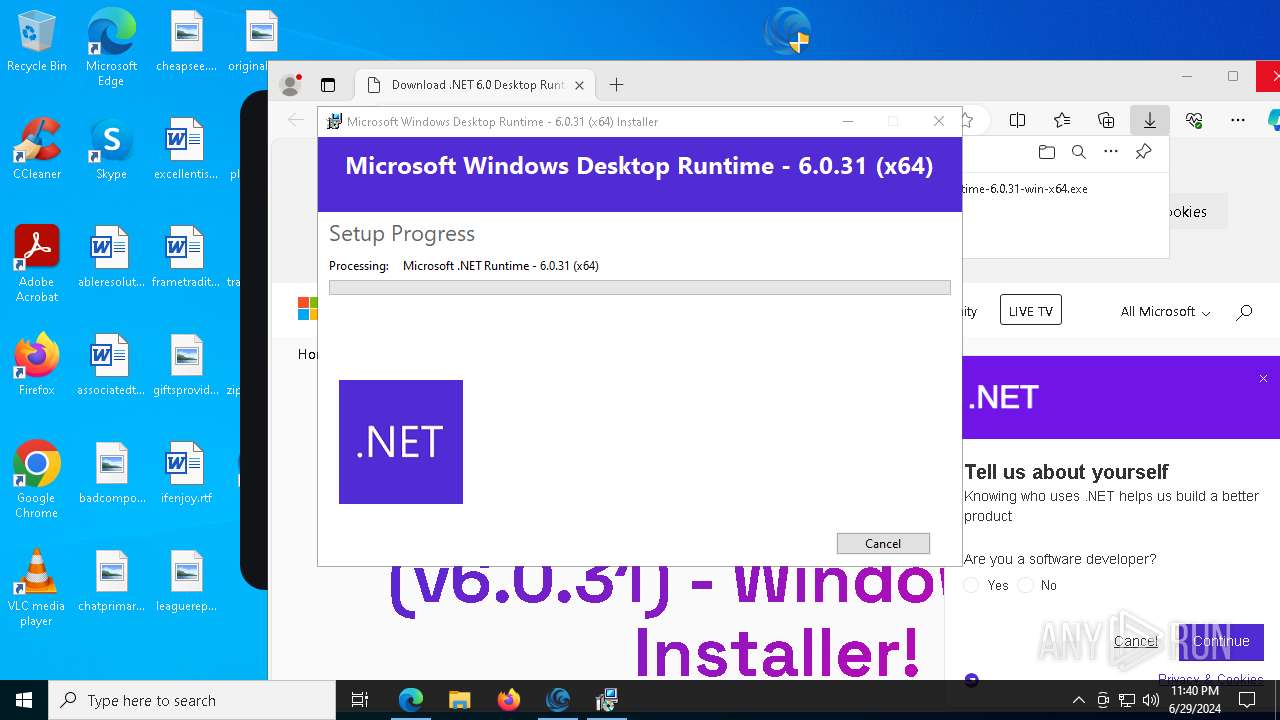Open VLC media player desktop shortcut
Screen dimensions: 1280x720
pos(37,587)
